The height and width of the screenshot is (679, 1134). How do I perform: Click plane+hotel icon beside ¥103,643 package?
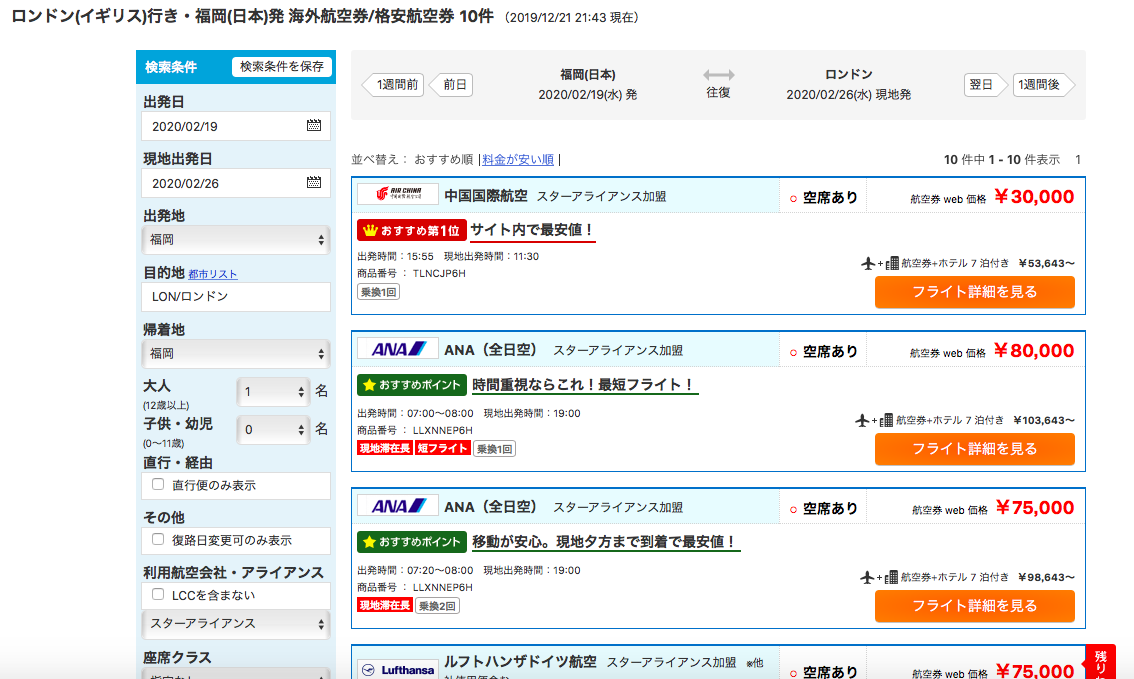[x=874, y=420]
